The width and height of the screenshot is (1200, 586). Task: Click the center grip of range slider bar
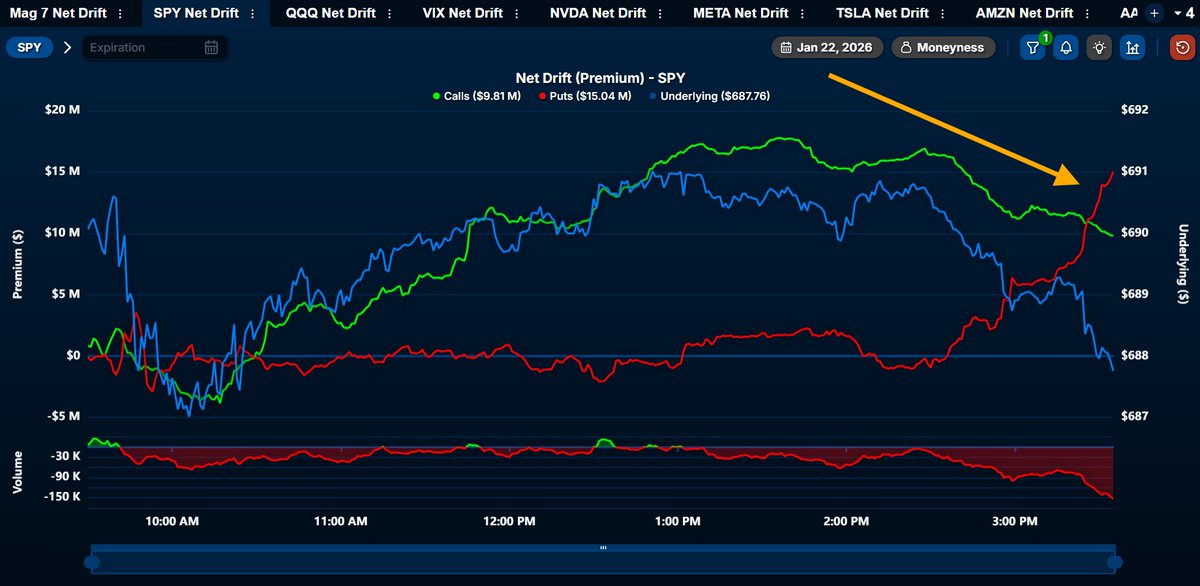(x=603, y=549)
